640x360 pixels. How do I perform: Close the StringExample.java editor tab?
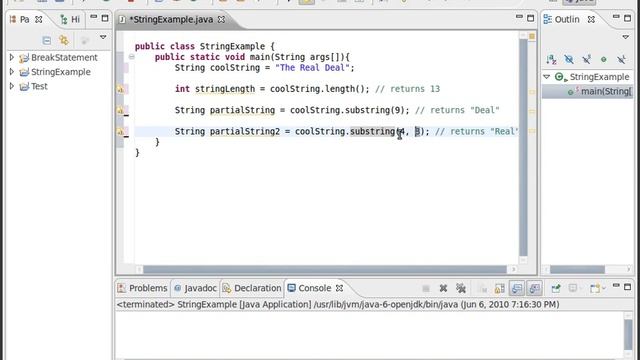click(x=221, y=20)
